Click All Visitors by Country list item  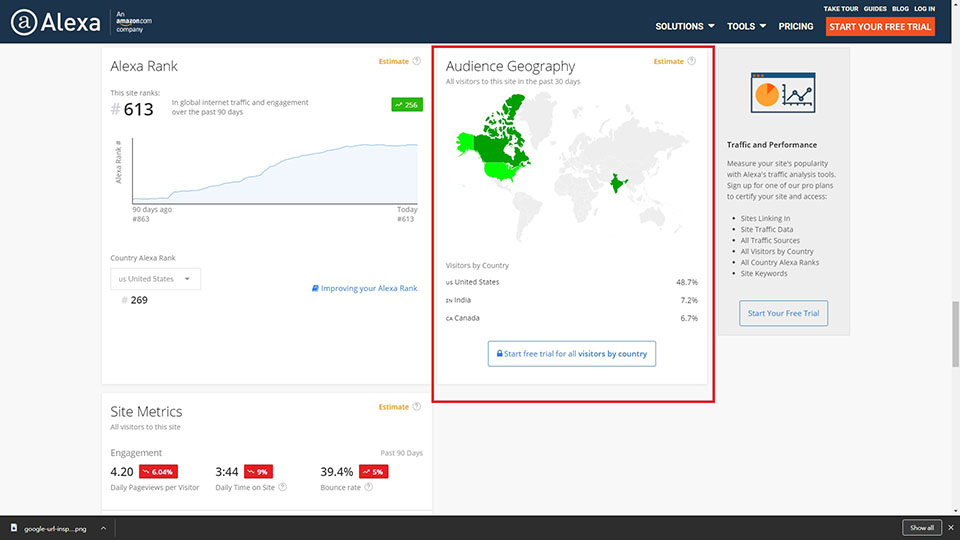point(777,252)
